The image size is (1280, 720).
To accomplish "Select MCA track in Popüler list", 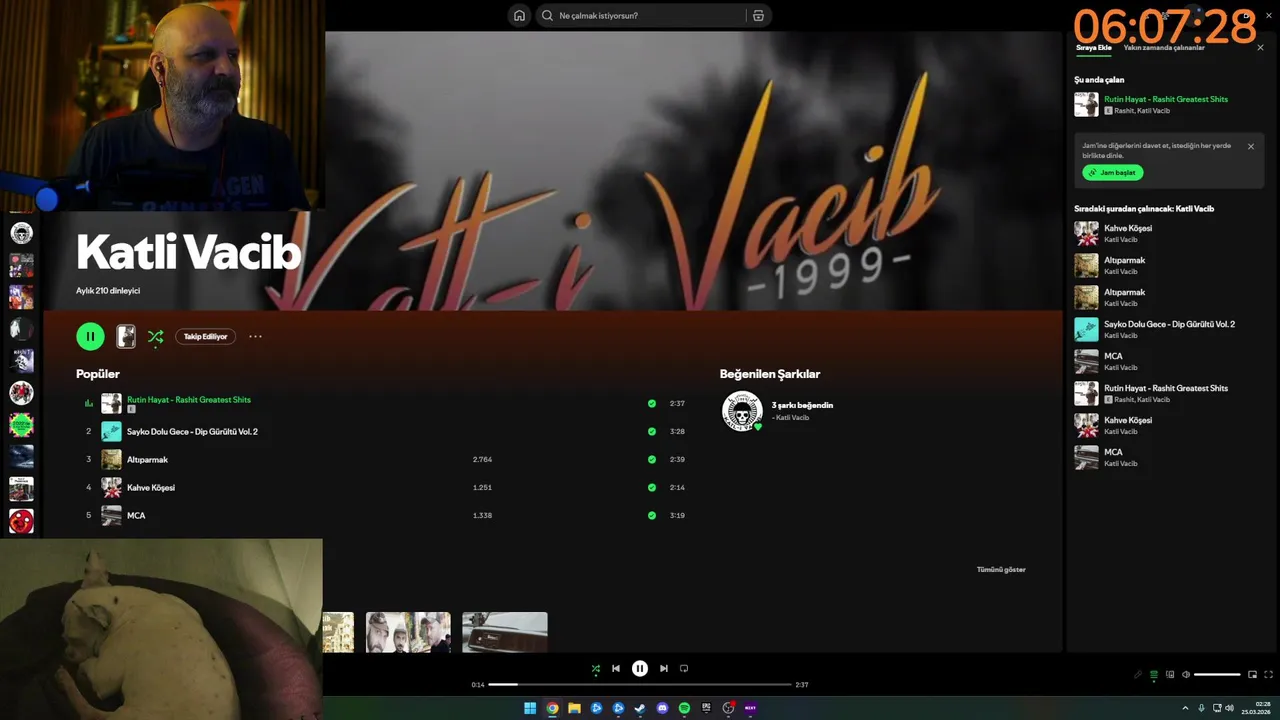I will click(x=136, y=516).
